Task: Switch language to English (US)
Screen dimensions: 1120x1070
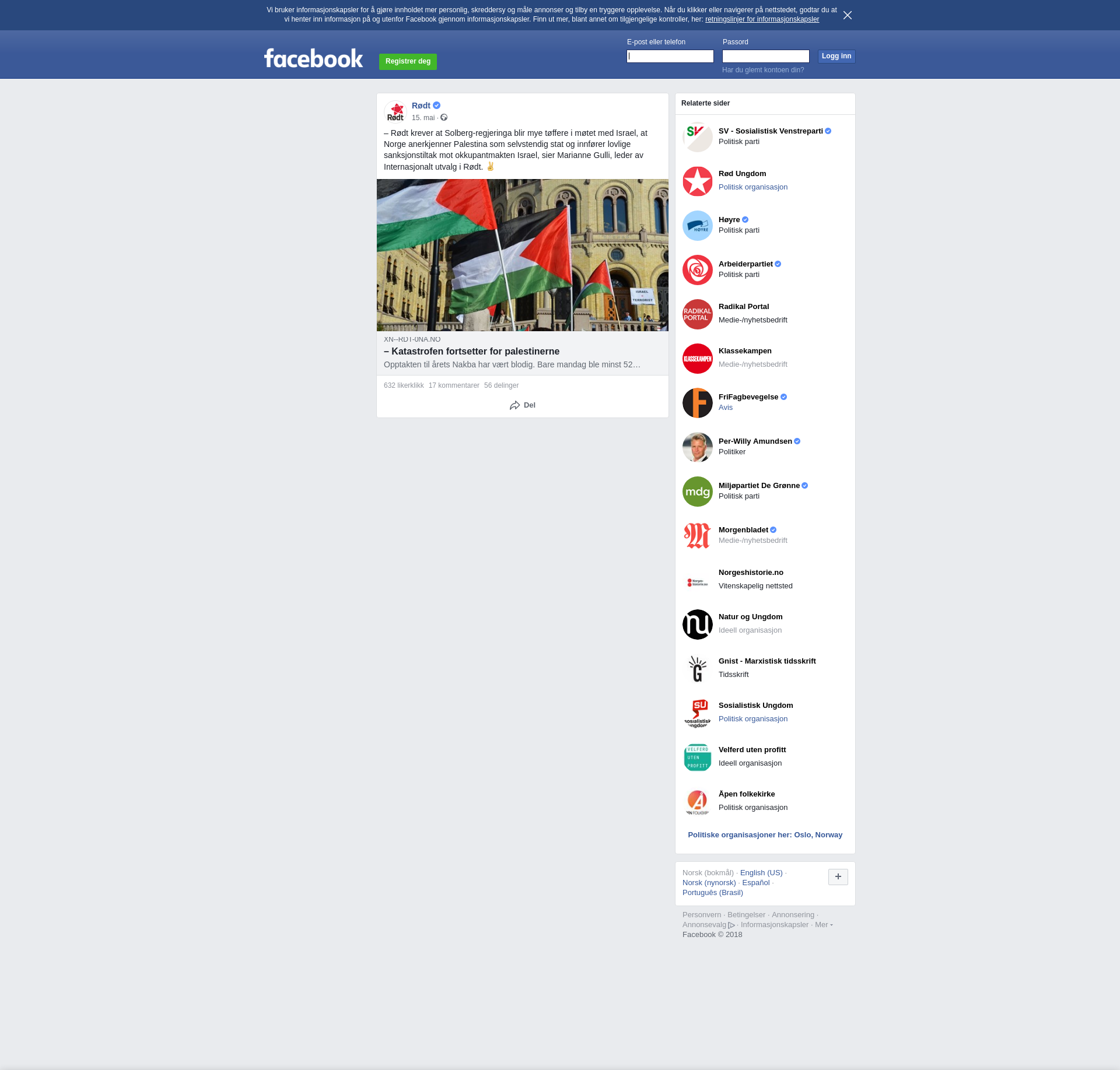Action: click(761, 873)
